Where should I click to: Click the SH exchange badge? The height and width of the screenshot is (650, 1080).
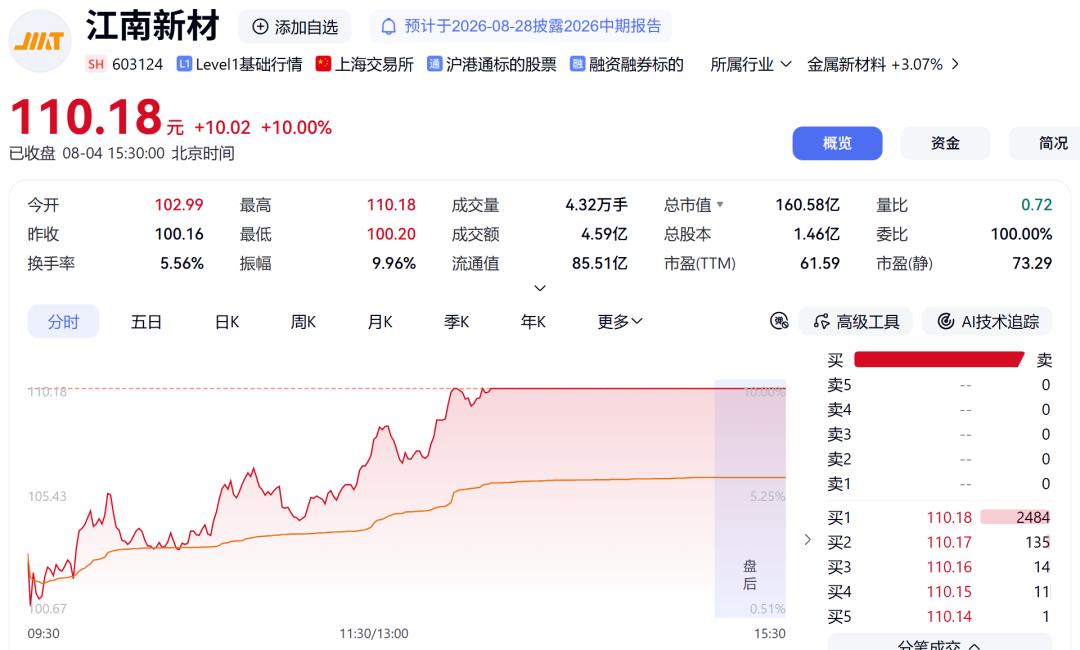point(96,64)
